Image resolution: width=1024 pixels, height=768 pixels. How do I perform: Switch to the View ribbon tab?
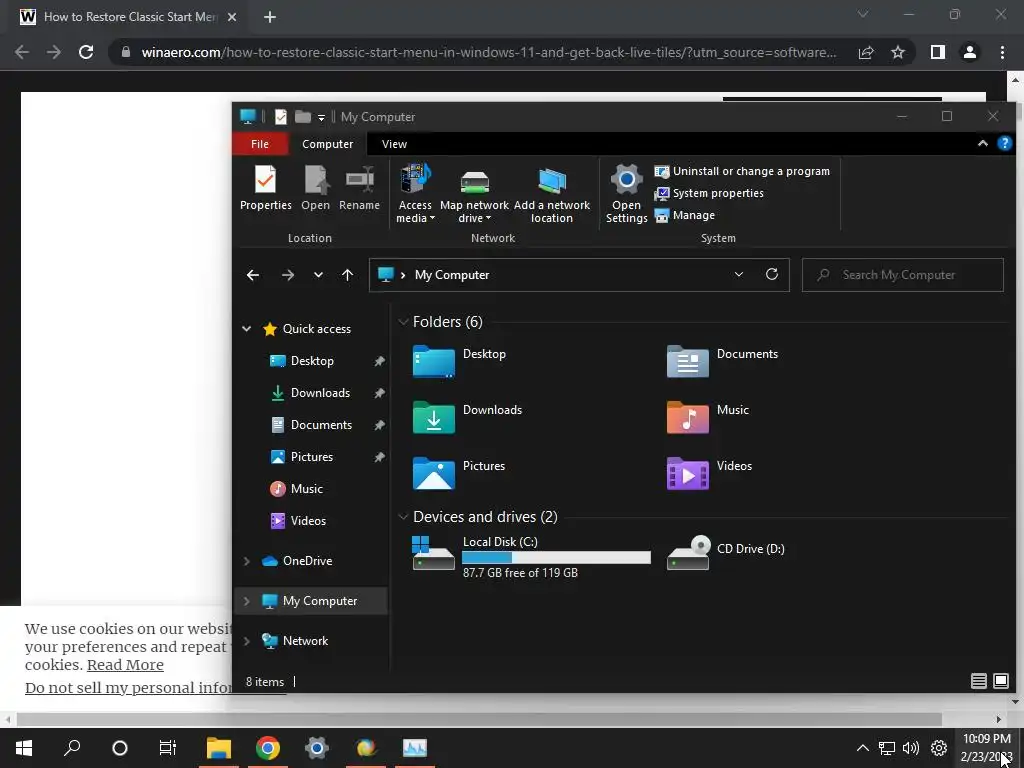pos(394,144)
